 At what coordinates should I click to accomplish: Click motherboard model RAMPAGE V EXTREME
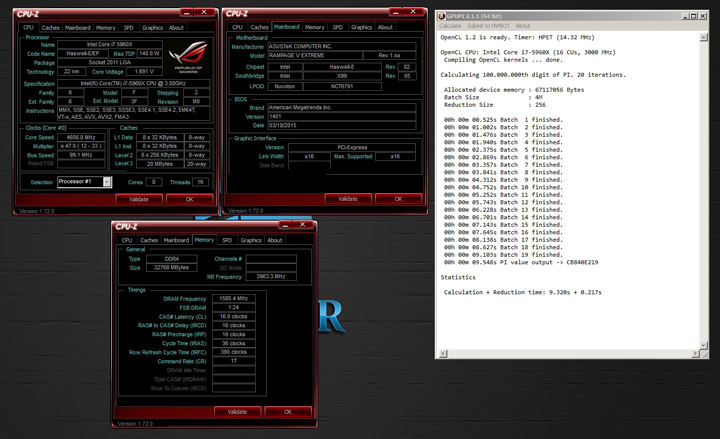point(315,55)
